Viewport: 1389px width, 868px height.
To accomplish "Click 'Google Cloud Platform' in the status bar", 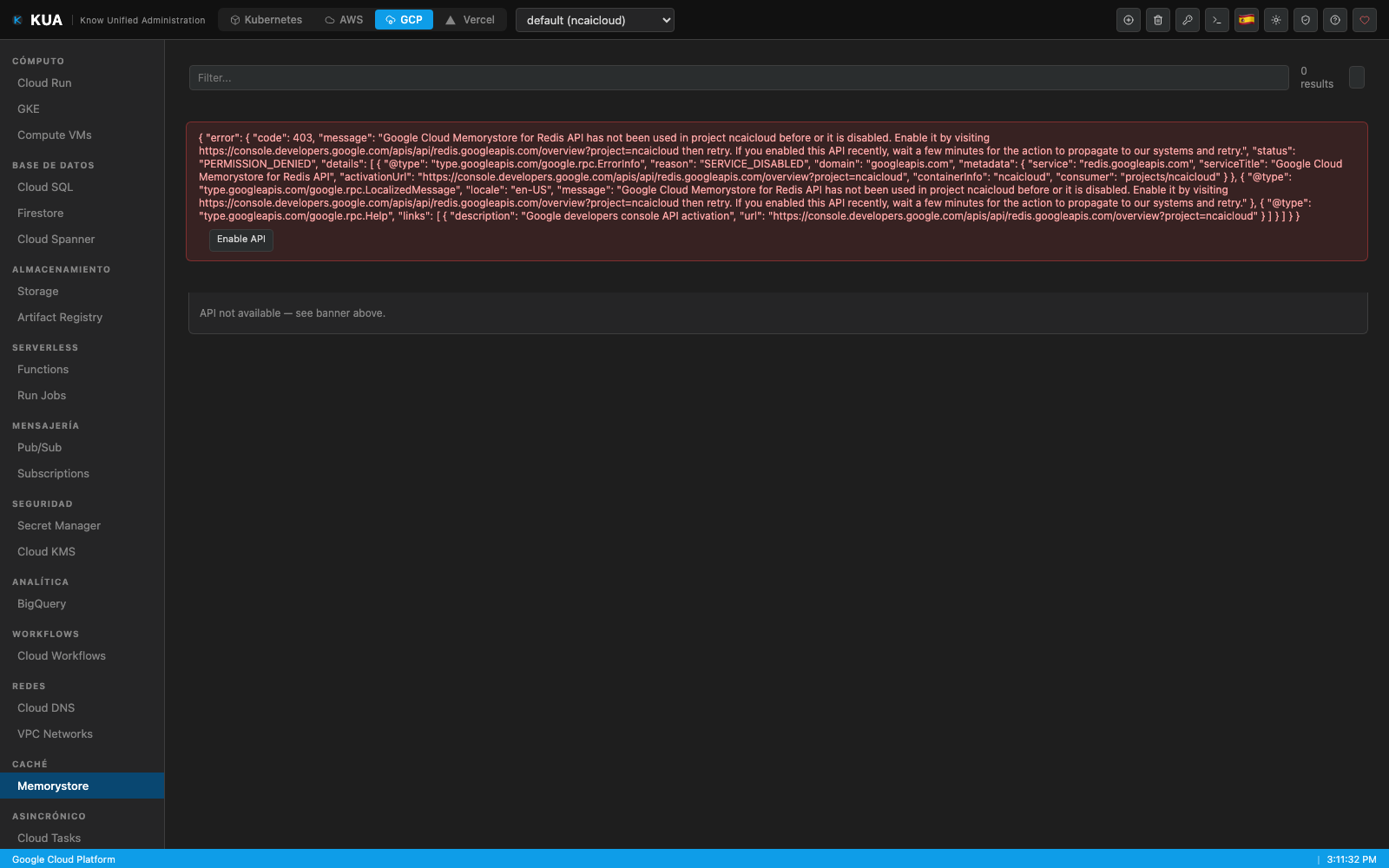I will point(63,859).
